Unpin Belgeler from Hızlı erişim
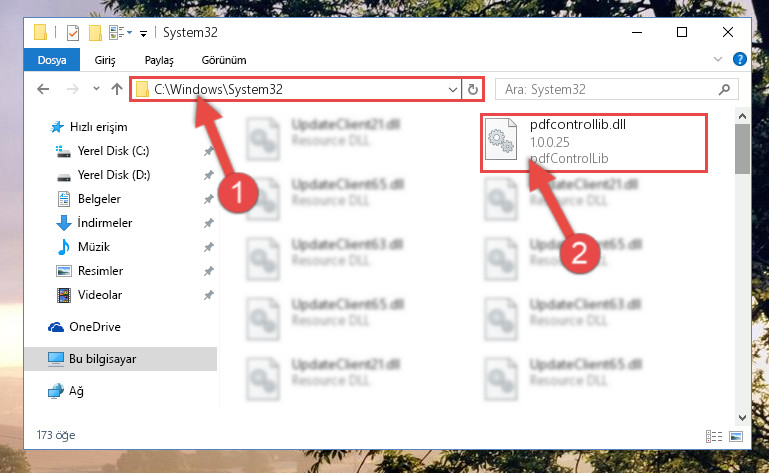Image resolution: width=769 pixels, height=473 pixels. 209,199
